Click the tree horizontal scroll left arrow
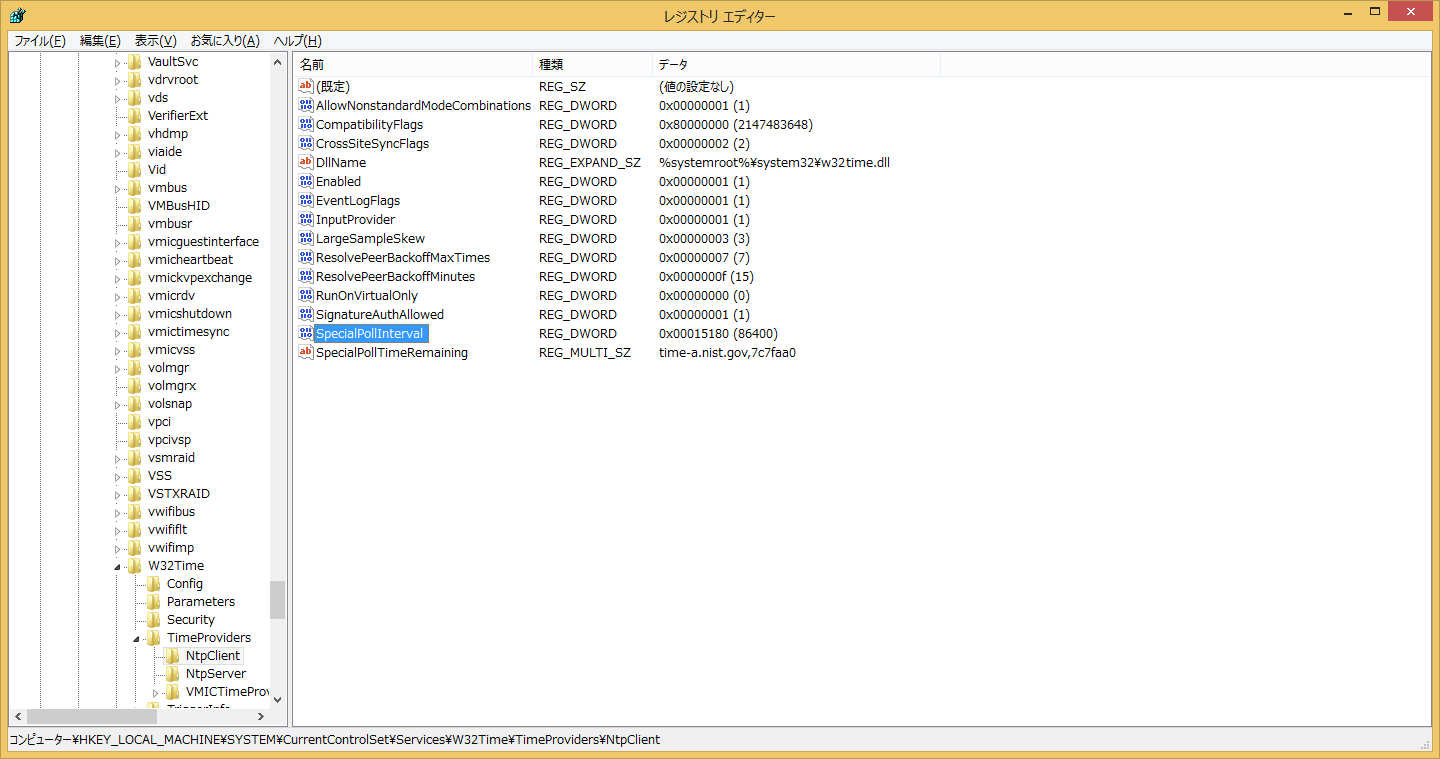Image resolution: width=1440 pixels, height=759 pixels. point(18,716)
